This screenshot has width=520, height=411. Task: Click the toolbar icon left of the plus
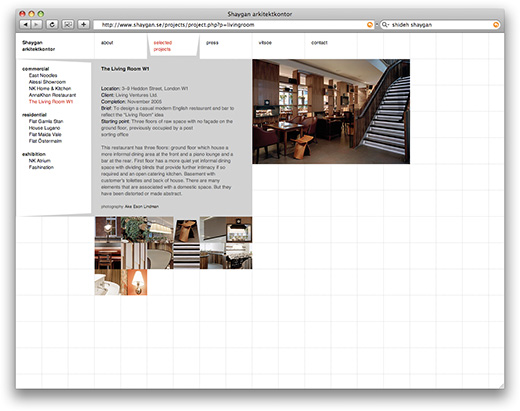(x=68, y=24)
